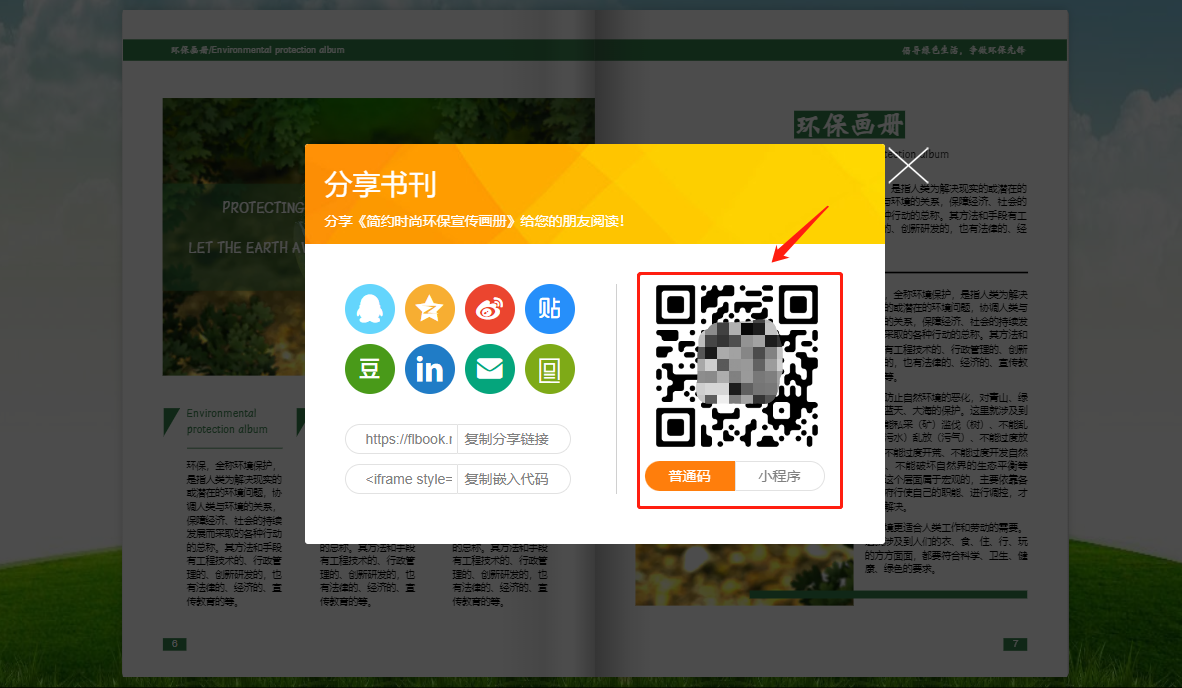The height and width of the screenshot is (688, 1182).
Task: Click the 简约时尚环保宣传画册 share subtitle
Action: click(x=473, y=222)
